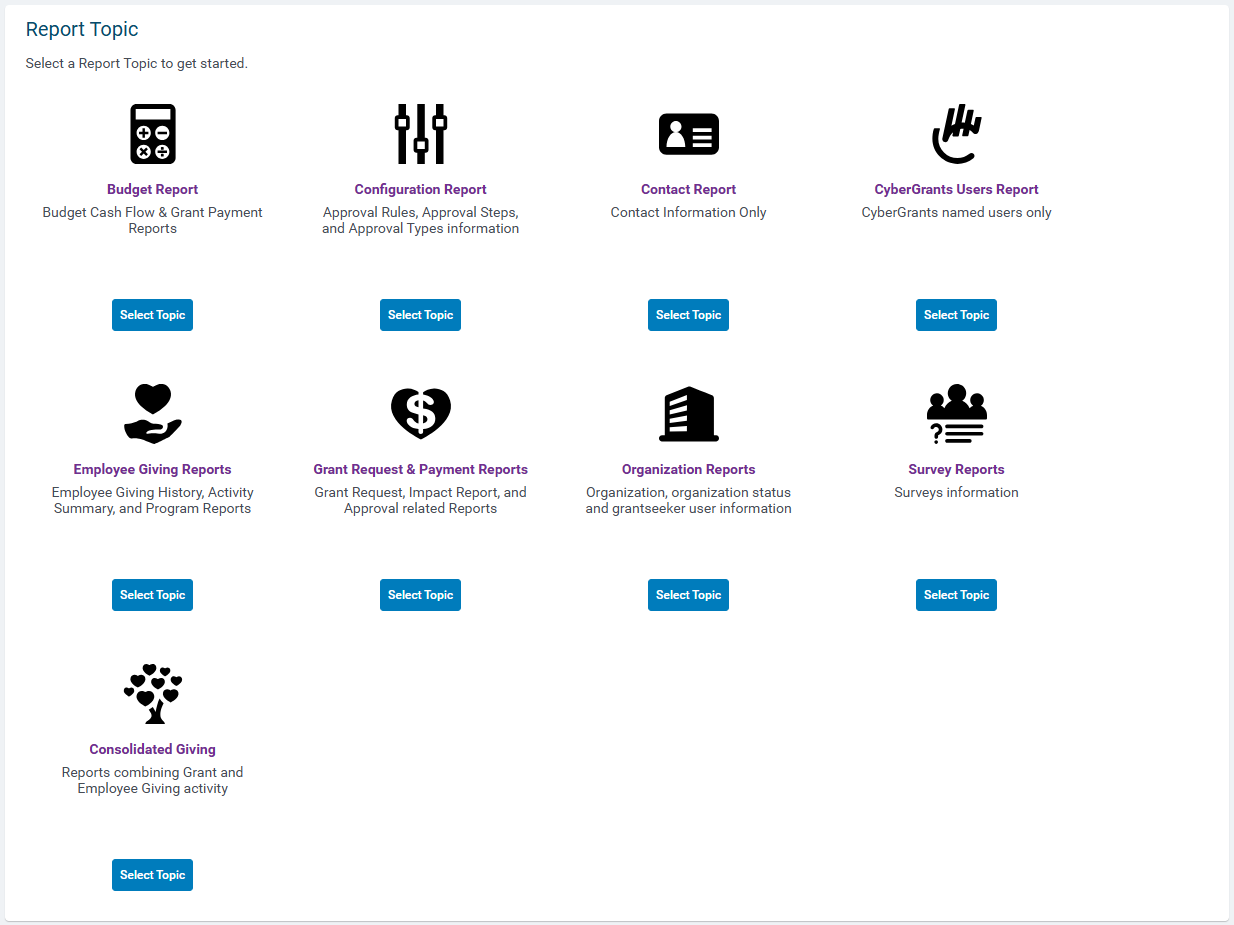Select Topic button under Configuration Report

click(420, 315)
